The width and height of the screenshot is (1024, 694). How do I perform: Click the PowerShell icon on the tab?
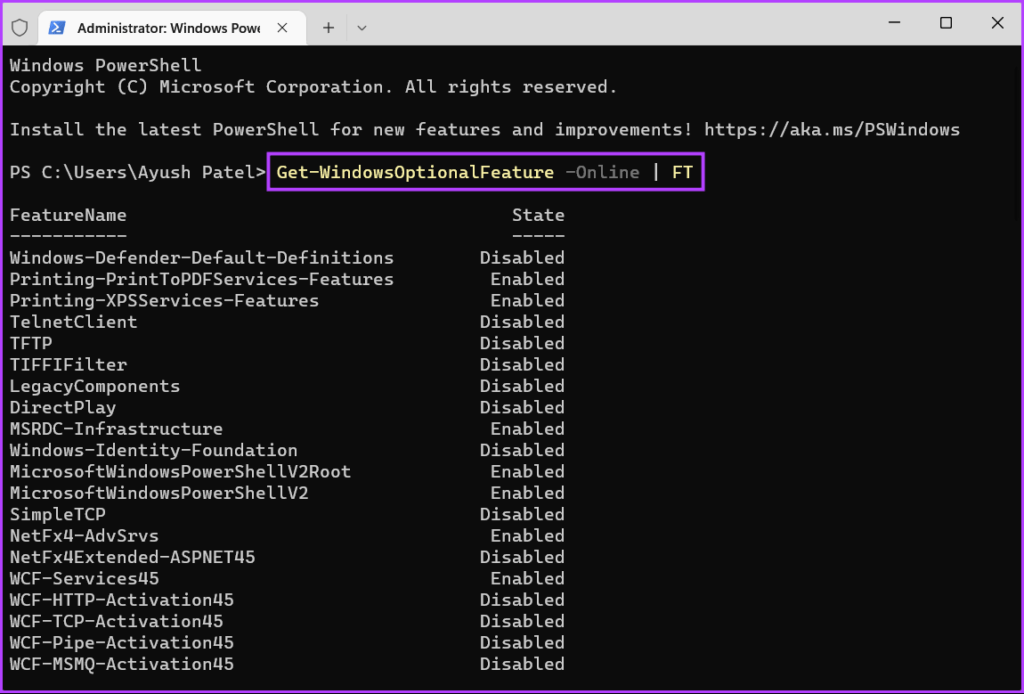point(57,28)
